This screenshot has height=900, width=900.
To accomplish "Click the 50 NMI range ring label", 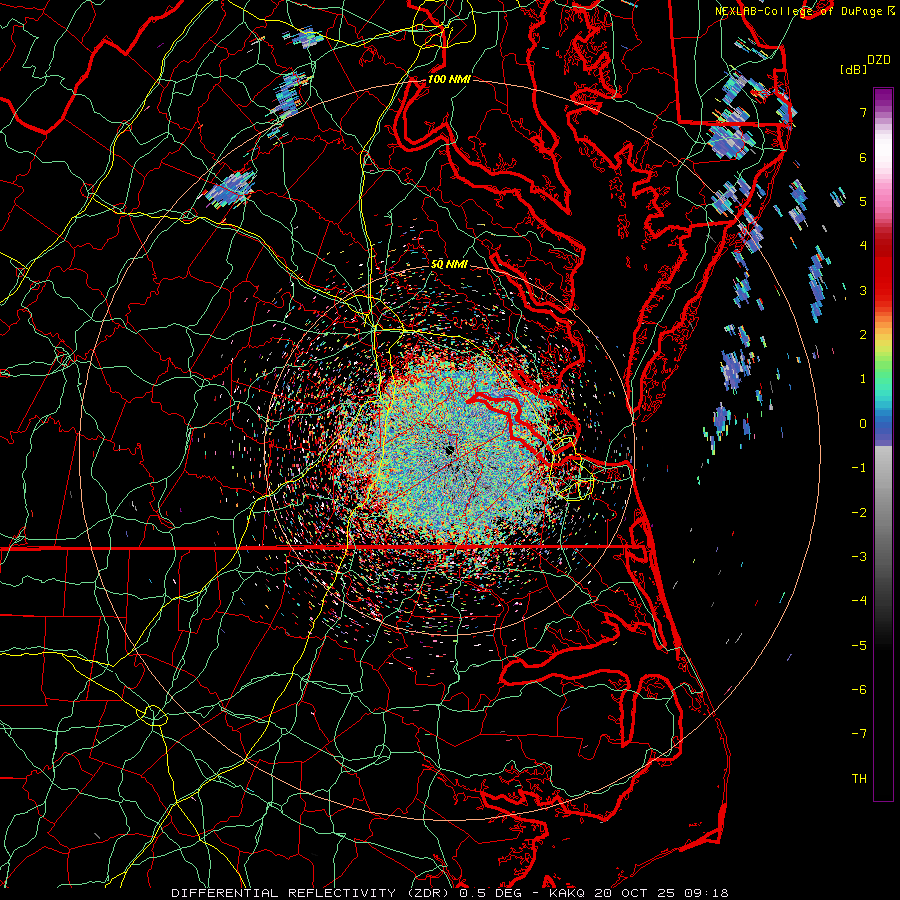I will pyautogui.click(x=449, y=265).
